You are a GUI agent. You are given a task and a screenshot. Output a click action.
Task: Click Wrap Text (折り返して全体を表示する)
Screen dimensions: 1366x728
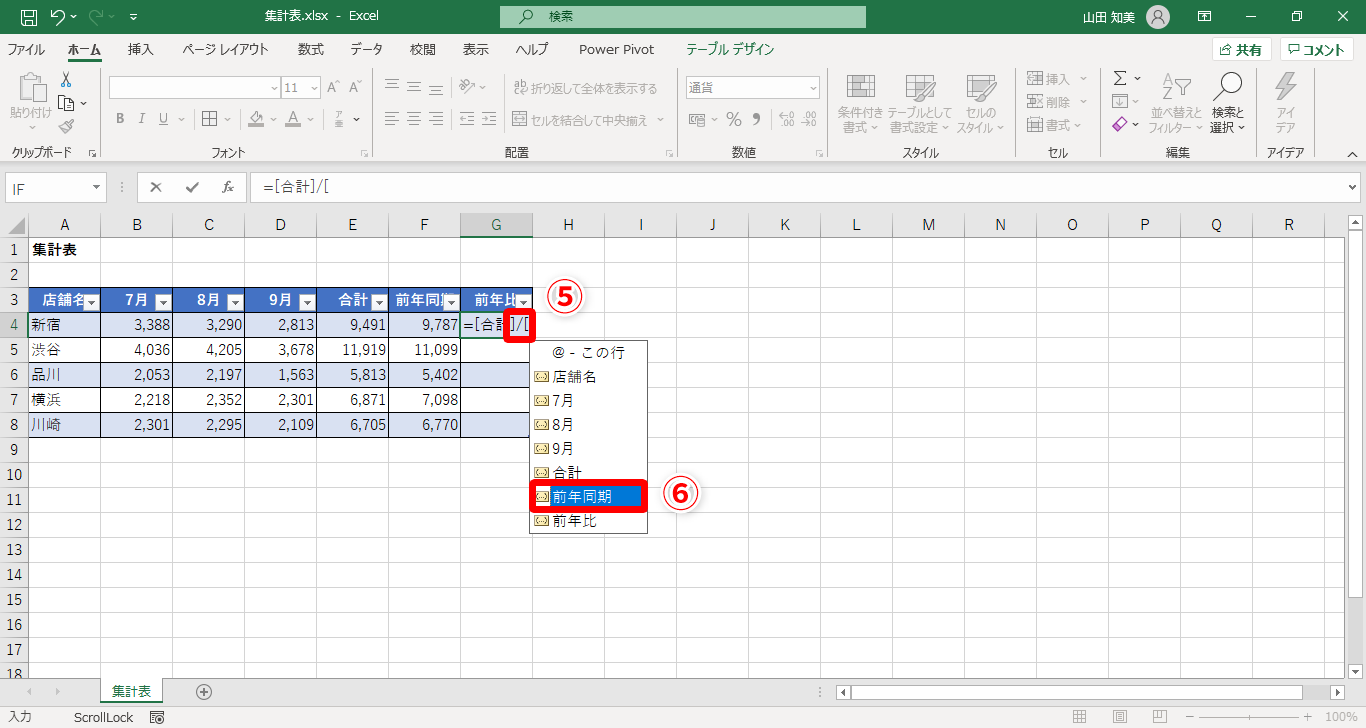click(x=586, y=88)
